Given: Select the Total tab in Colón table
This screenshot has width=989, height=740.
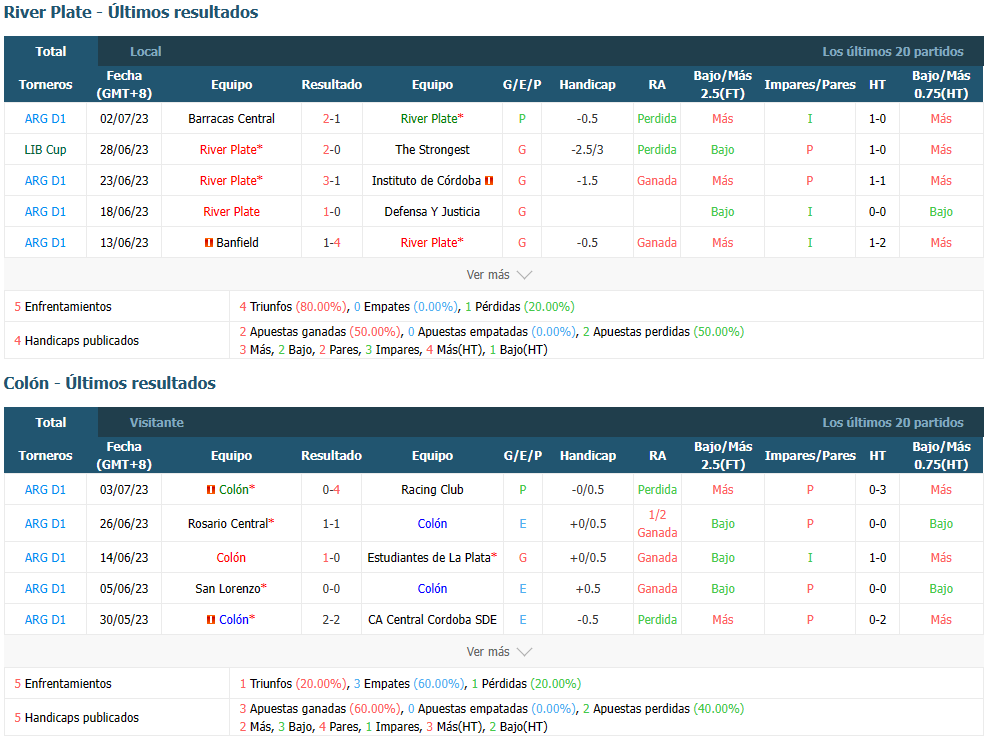Looking at the screenshot, I should click(50, 423).
